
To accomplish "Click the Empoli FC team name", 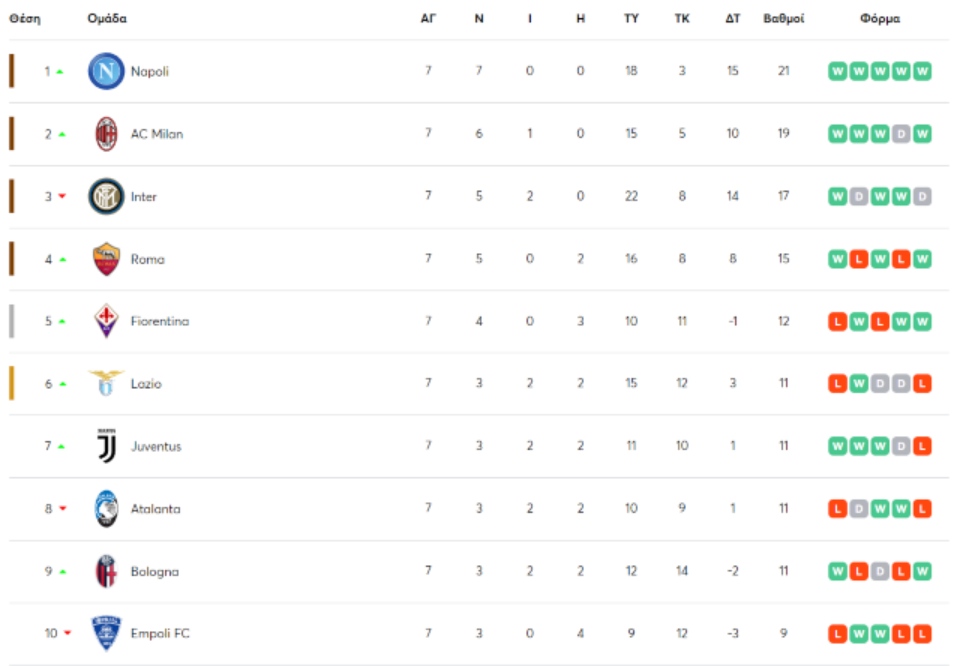I will [x=160, y=633].
